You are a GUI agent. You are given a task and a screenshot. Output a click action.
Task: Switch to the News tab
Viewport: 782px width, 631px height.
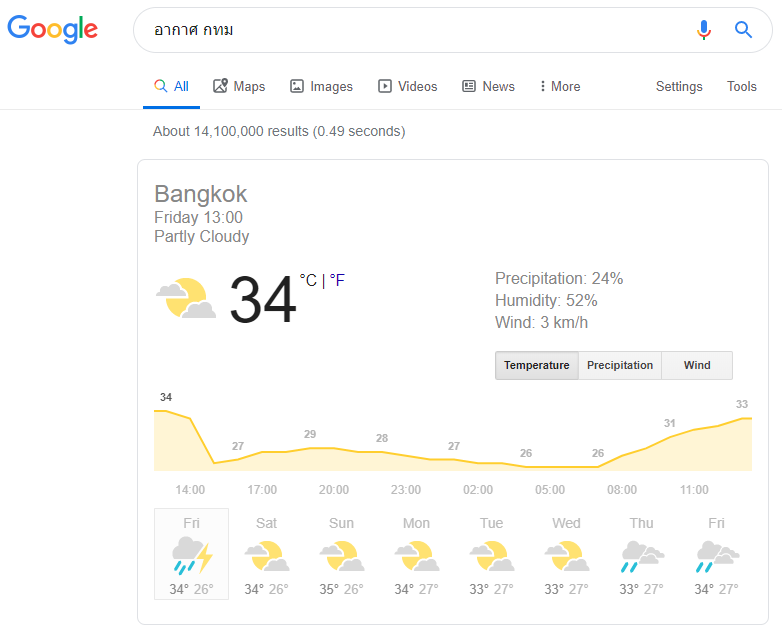click(488, 87)
